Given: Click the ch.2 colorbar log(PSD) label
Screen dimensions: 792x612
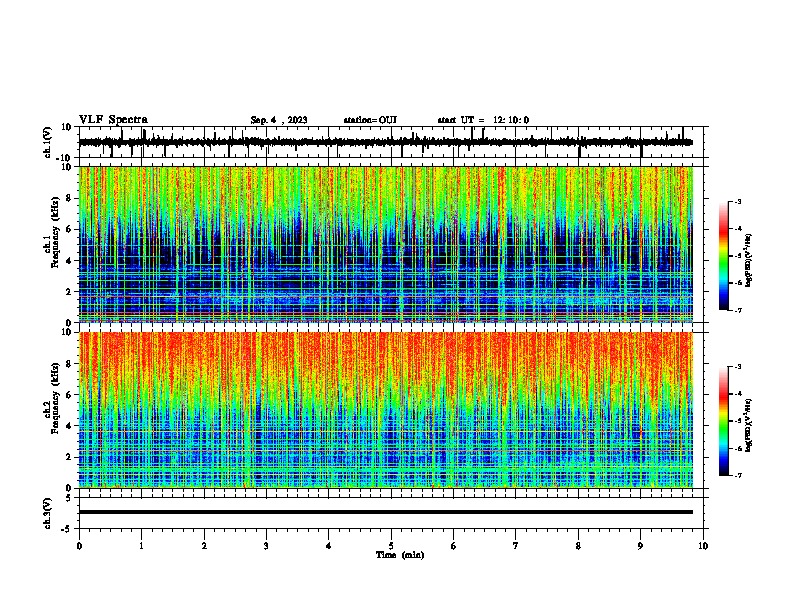Looking at the screenshot, I should pyautogui.click(x=749, y=425).
